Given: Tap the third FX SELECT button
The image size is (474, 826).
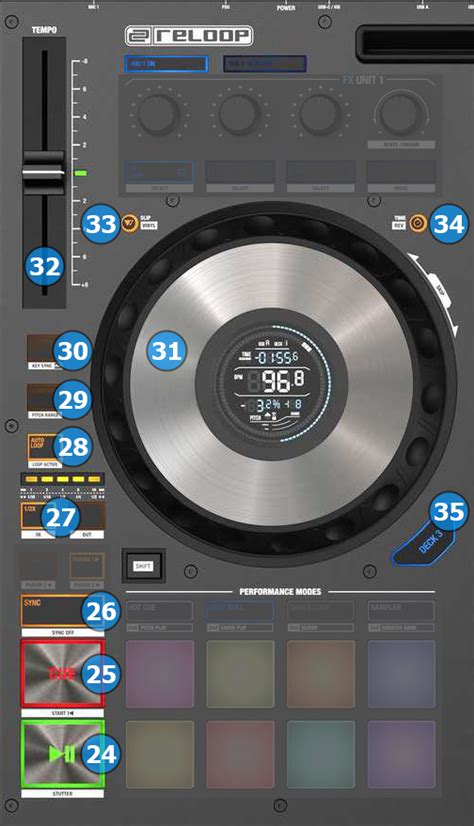Looking at the screenshot, I should point(321,172).
